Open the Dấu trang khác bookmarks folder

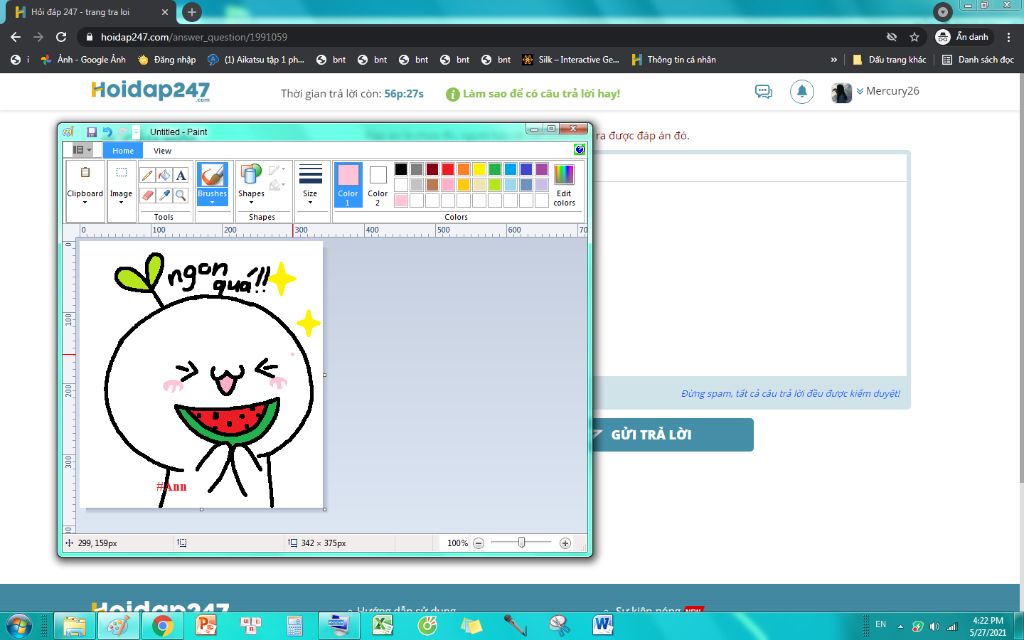(x=889, y=59)
